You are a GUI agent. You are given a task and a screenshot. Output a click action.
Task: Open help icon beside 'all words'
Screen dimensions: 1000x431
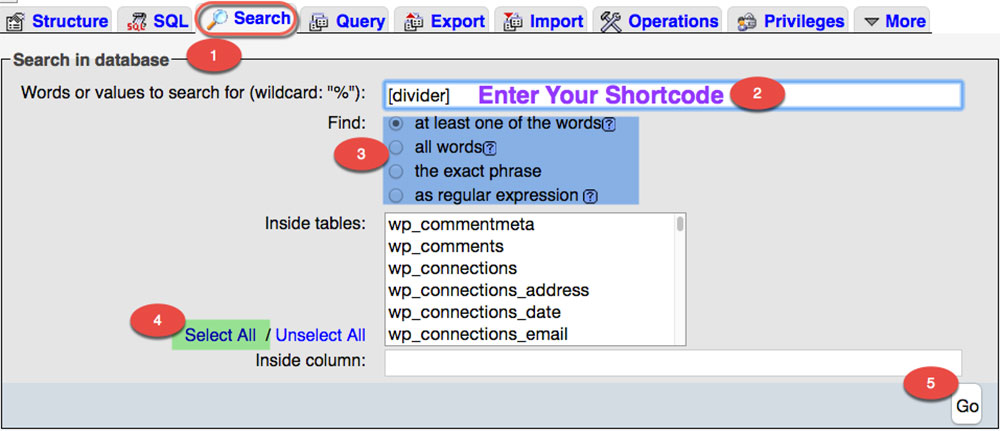490,149
